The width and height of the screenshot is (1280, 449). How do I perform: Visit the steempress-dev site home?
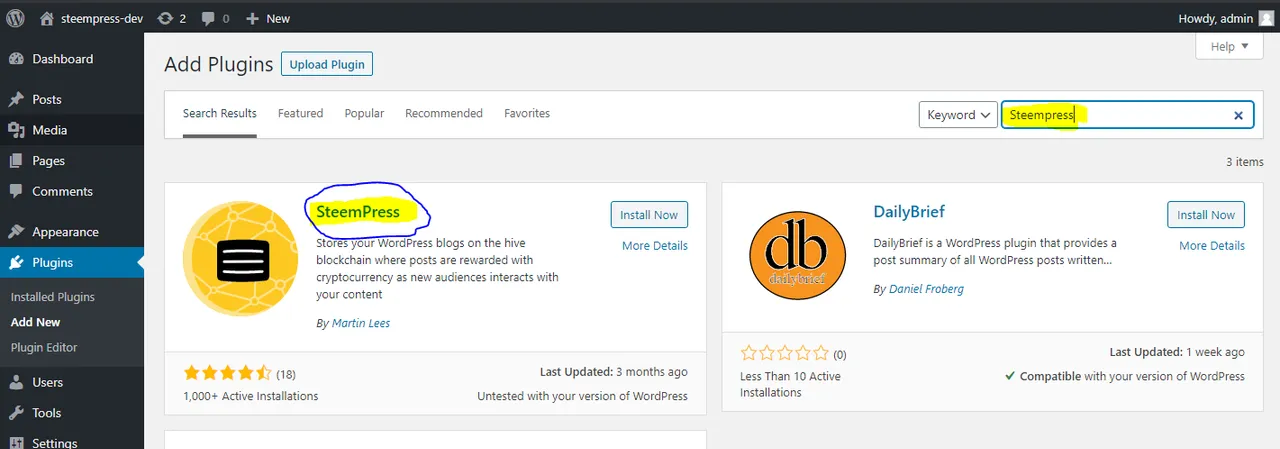coord(91,18)
